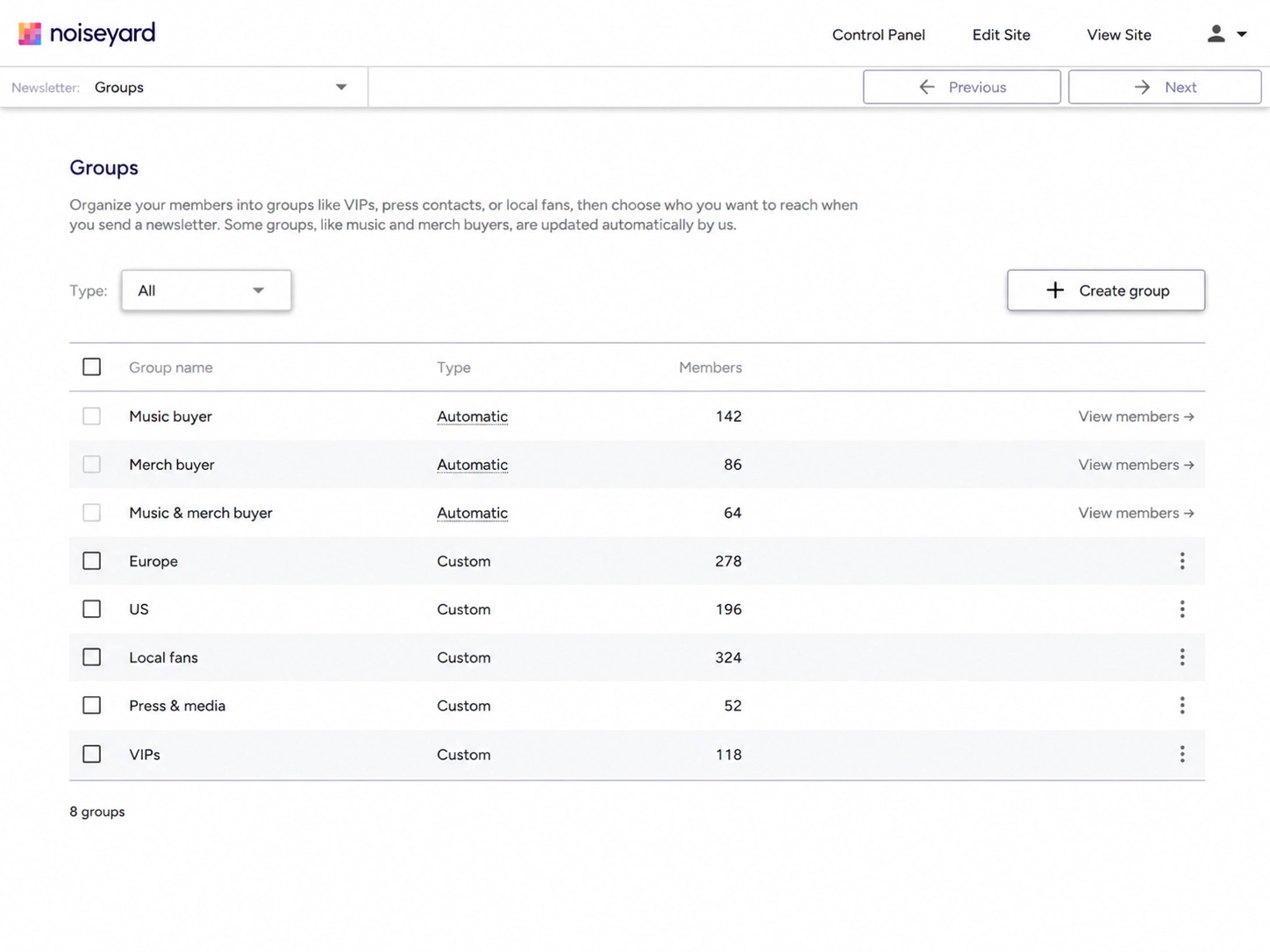Select the Local fans group name

coord(163,657)
